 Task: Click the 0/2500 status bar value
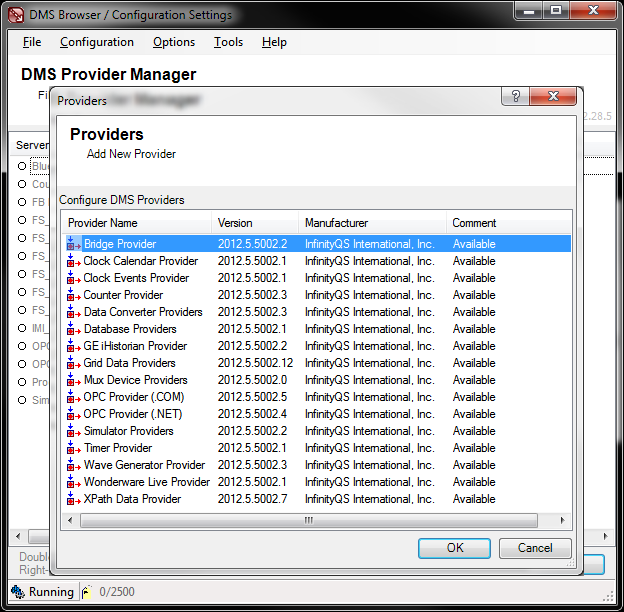click(117, 592)
